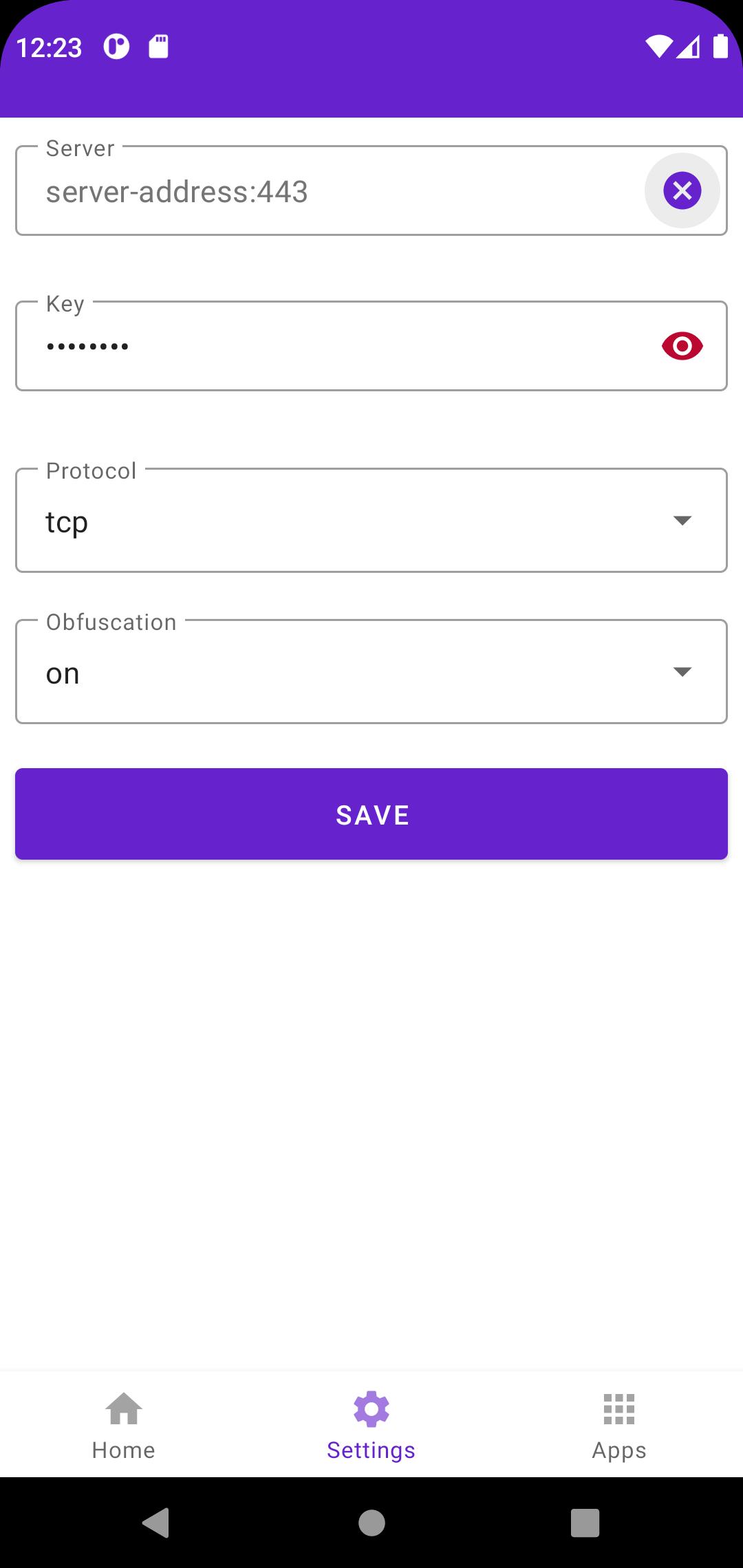The height and width of the screenshot is (1568, 743).
Task: Clear the Server address field
Action: [x=682, y=190]
